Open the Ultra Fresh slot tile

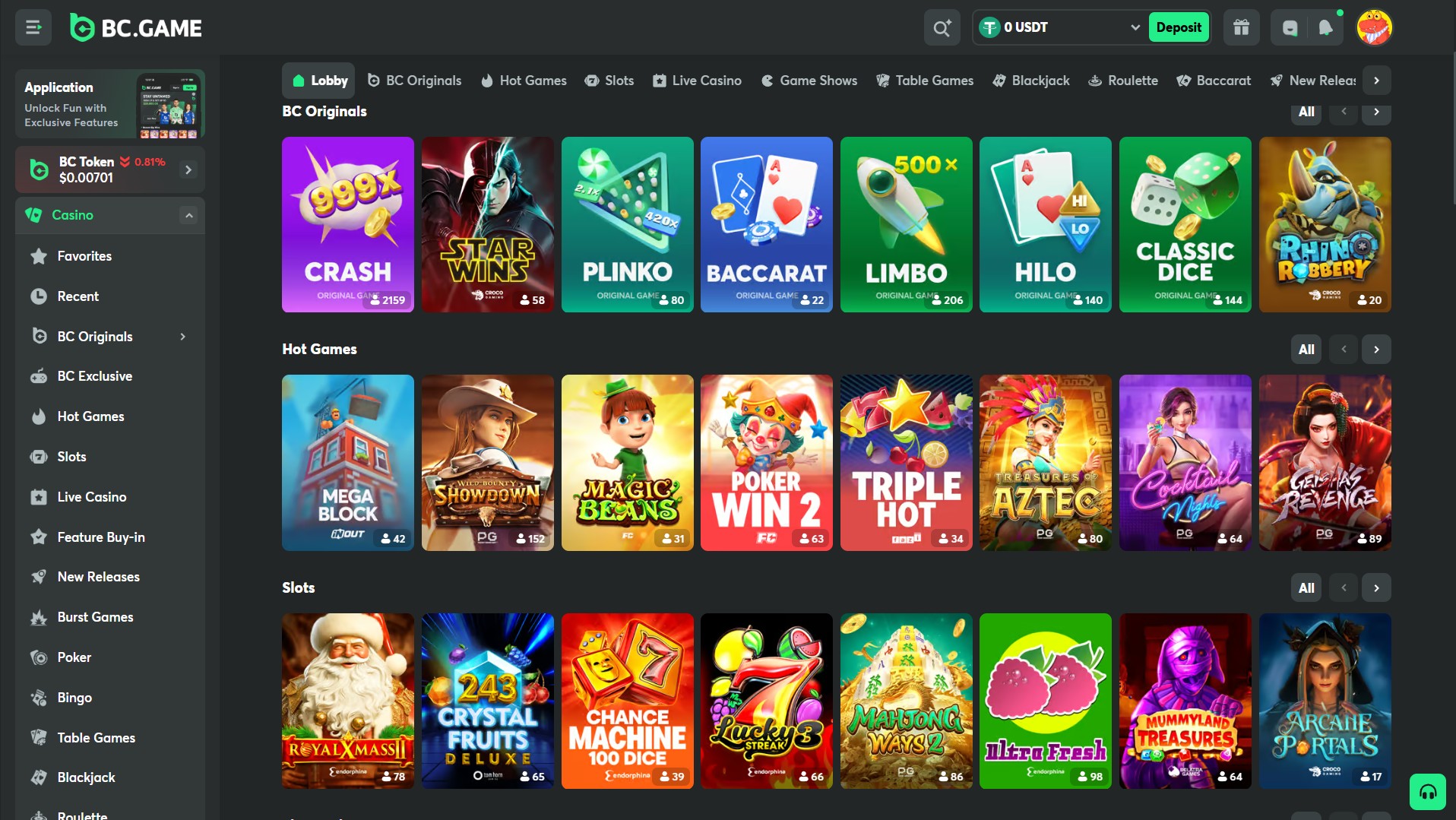tap(1045, 701)
